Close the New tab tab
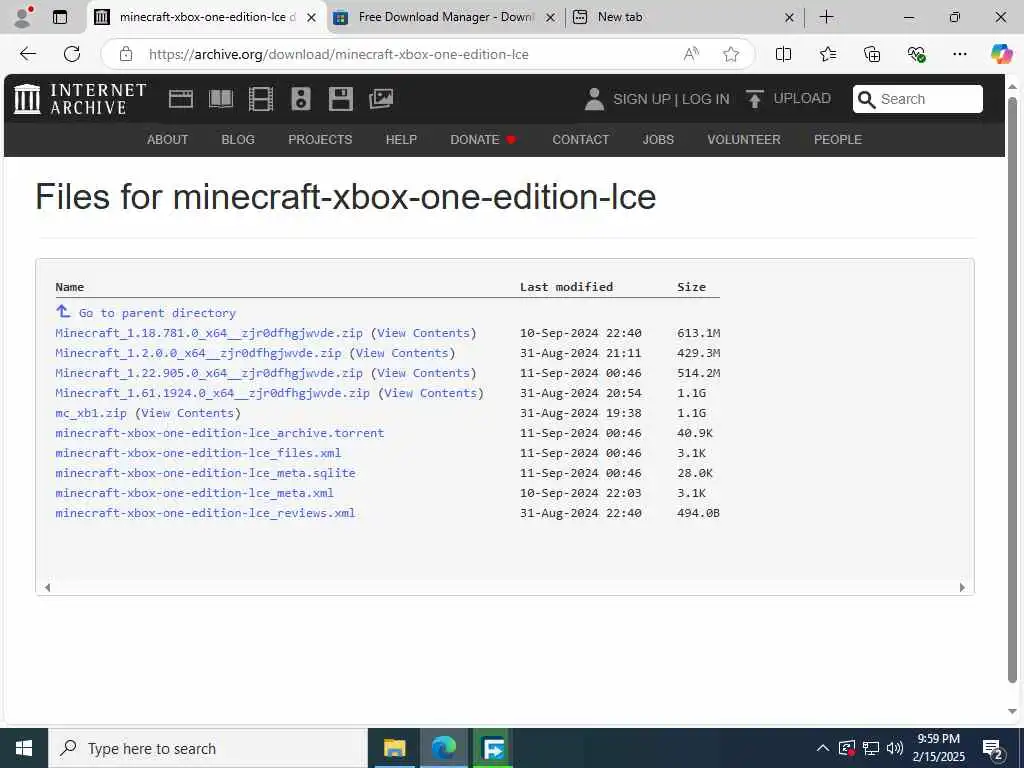1024x768 pixels. [789, 18]
